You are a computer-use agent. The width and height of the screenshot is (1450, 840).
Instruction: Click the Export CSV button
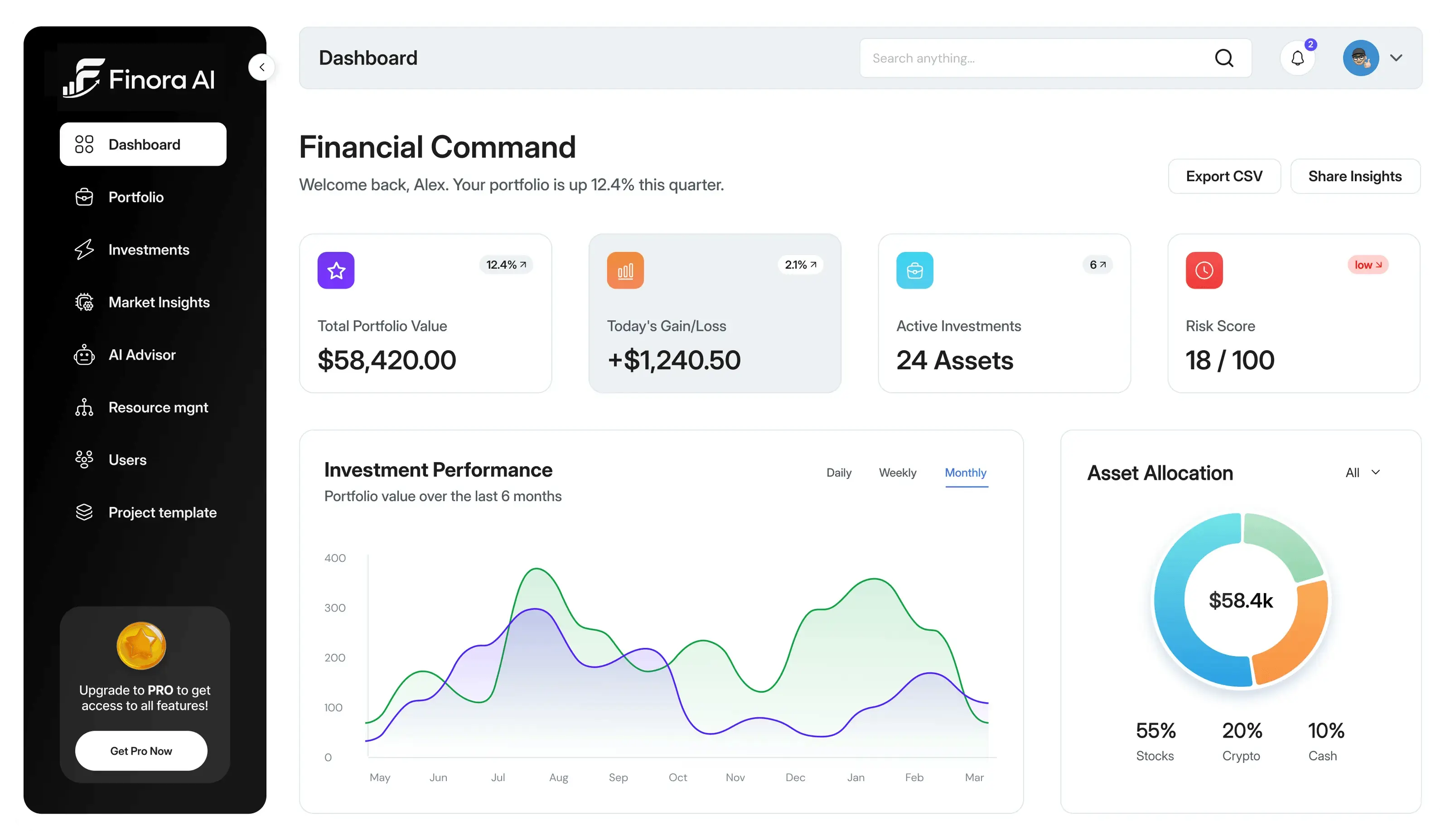[x=1224, y=176]
